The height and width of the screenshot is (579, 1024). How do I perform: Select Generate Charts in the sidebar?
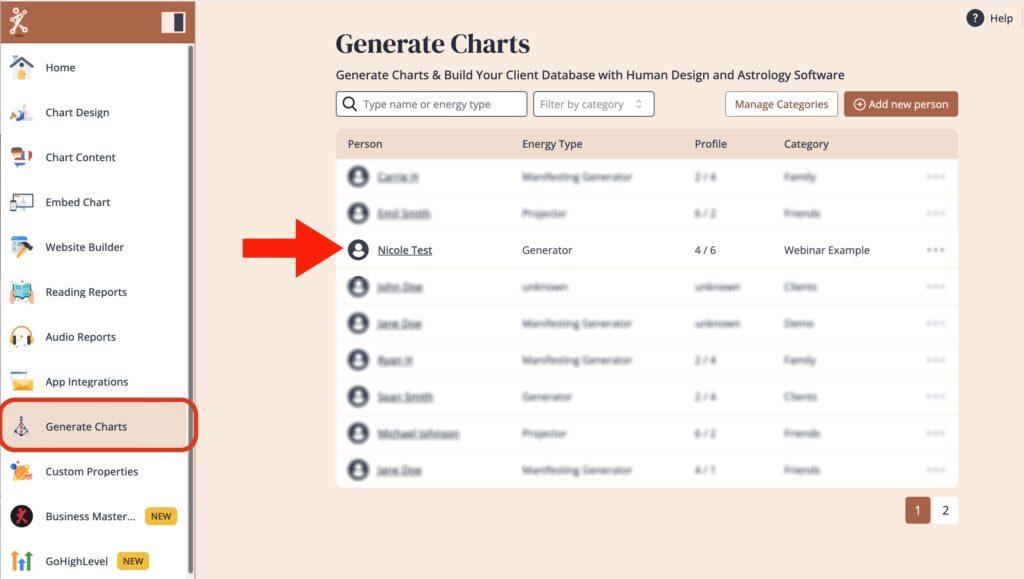86,427
